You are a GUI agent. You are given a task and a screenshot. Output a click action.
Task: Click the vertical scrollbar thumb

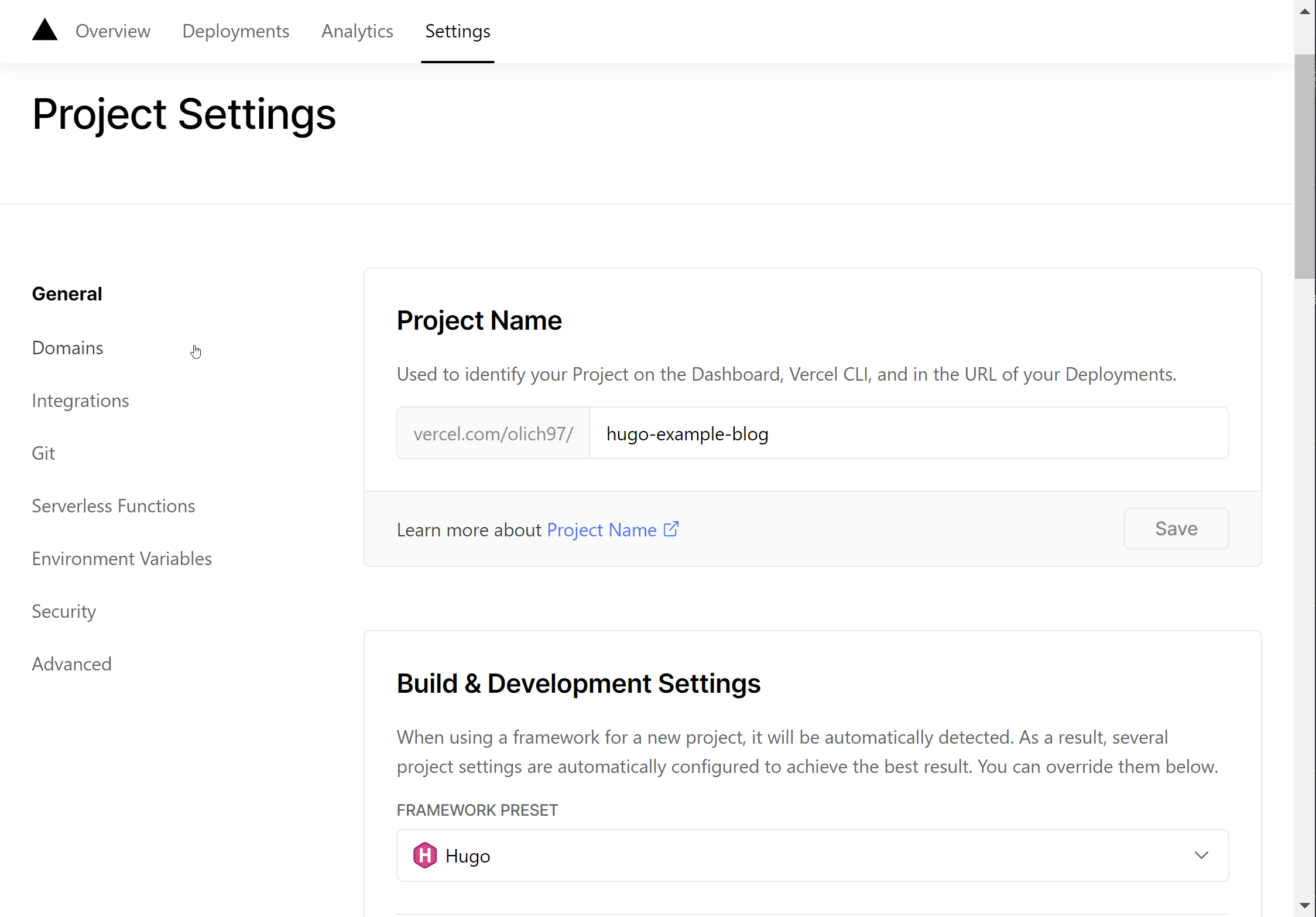pyautogui.click(x=1304, y=166)
